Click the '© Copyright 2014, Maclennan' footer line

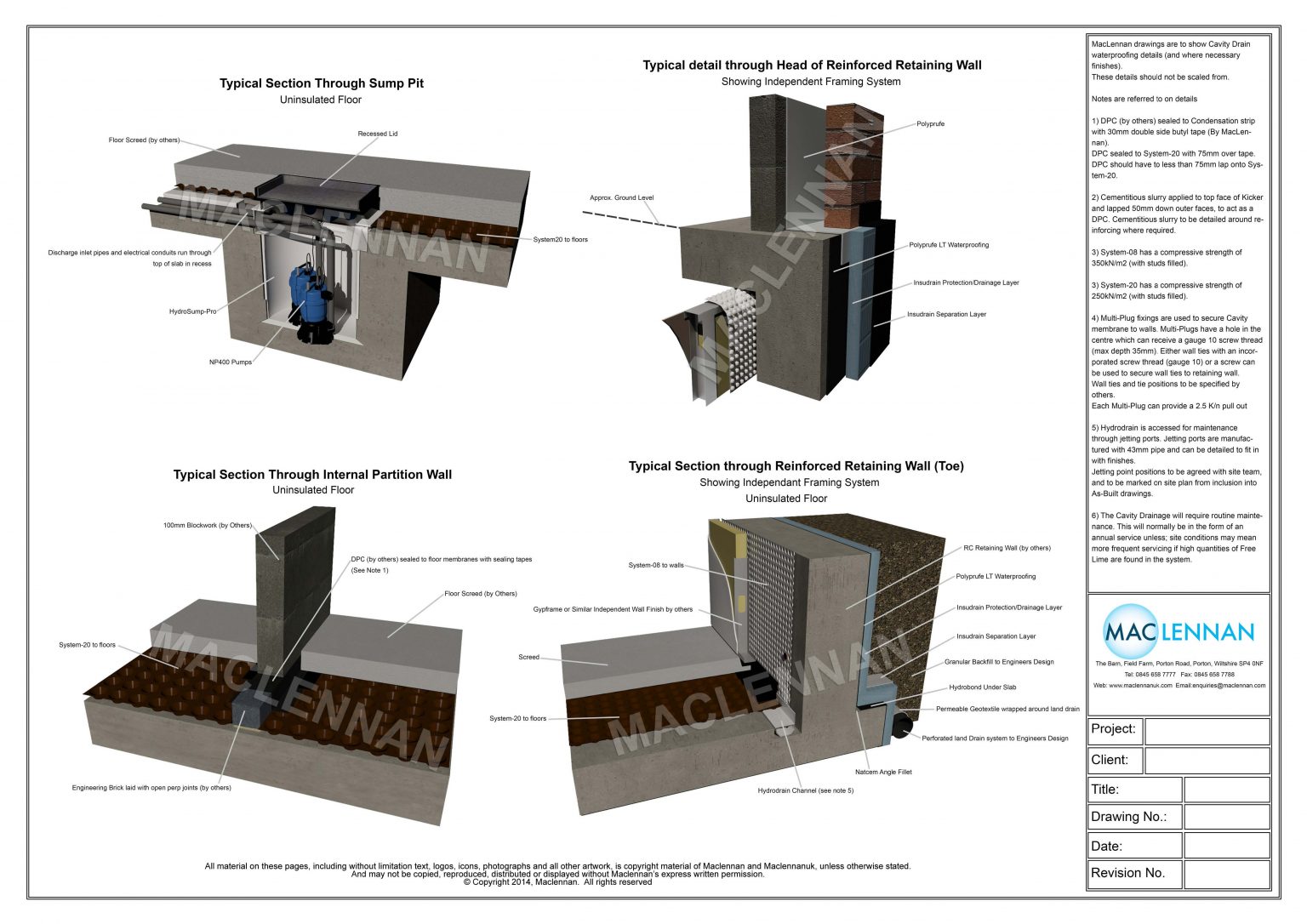coord(557,882)
